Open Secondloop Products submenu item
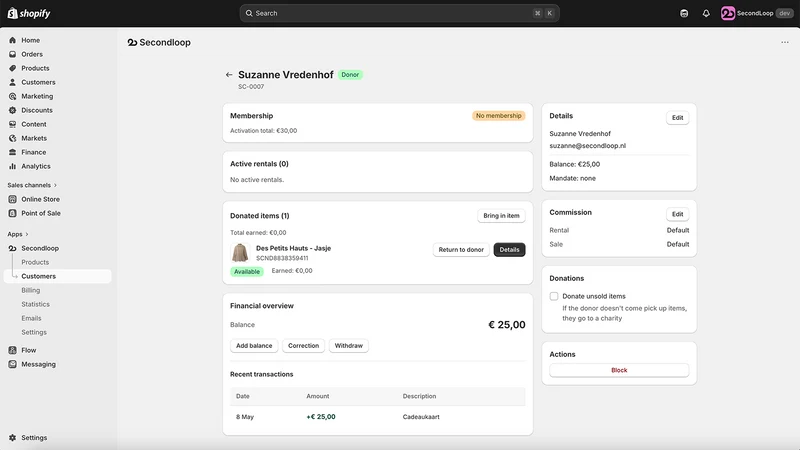This screenshot has width=800, height=450. click(x=35, y=262)
